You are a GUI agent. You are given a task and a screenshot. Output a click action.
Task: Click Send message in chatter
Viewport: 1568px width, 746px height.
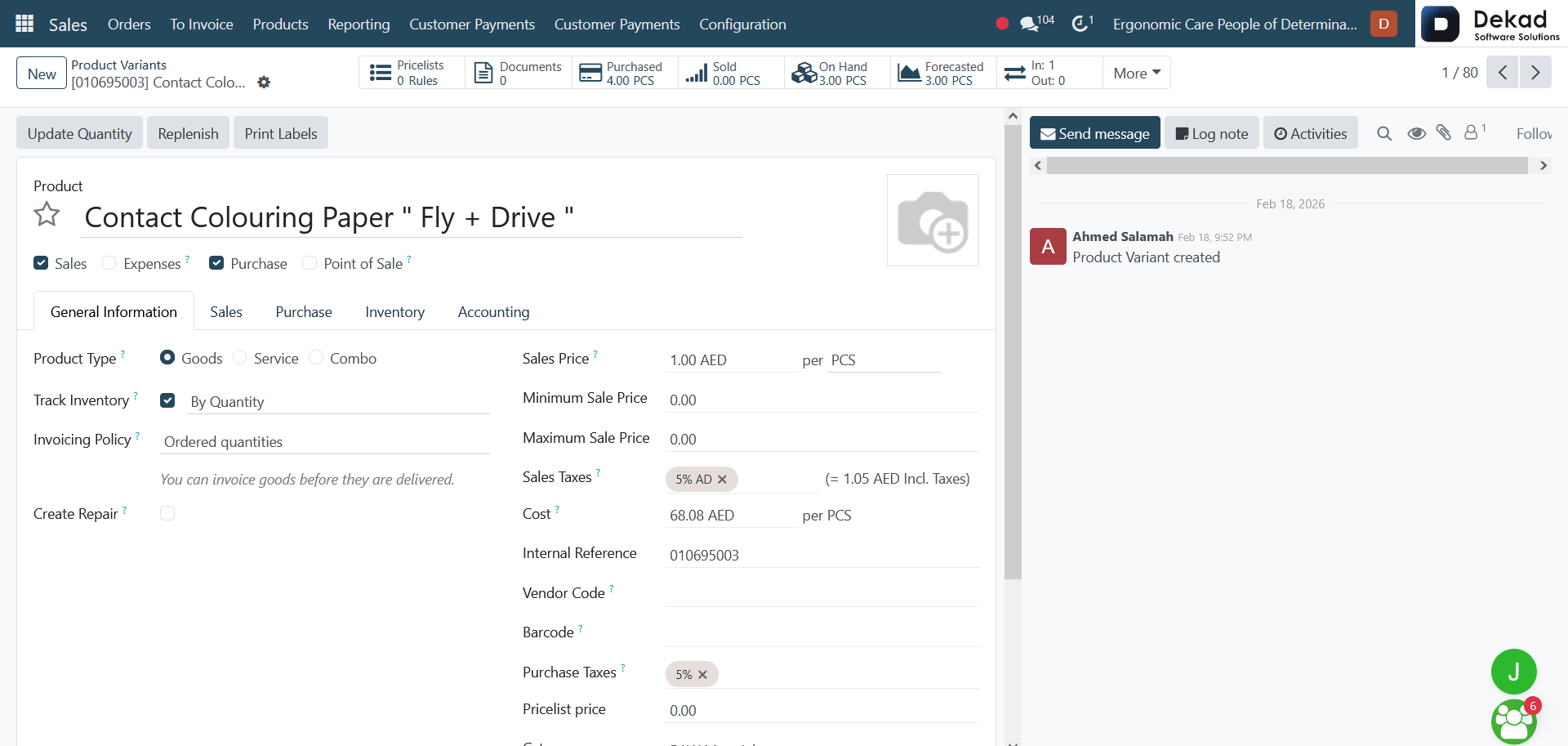[x=1094, y=133]
